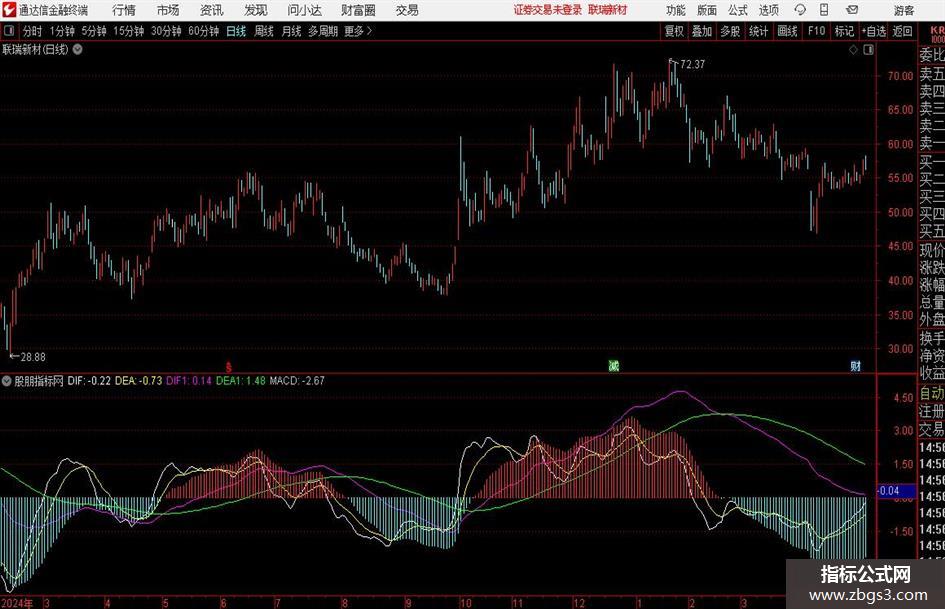Open the 选项 menu

pos(768,10)
